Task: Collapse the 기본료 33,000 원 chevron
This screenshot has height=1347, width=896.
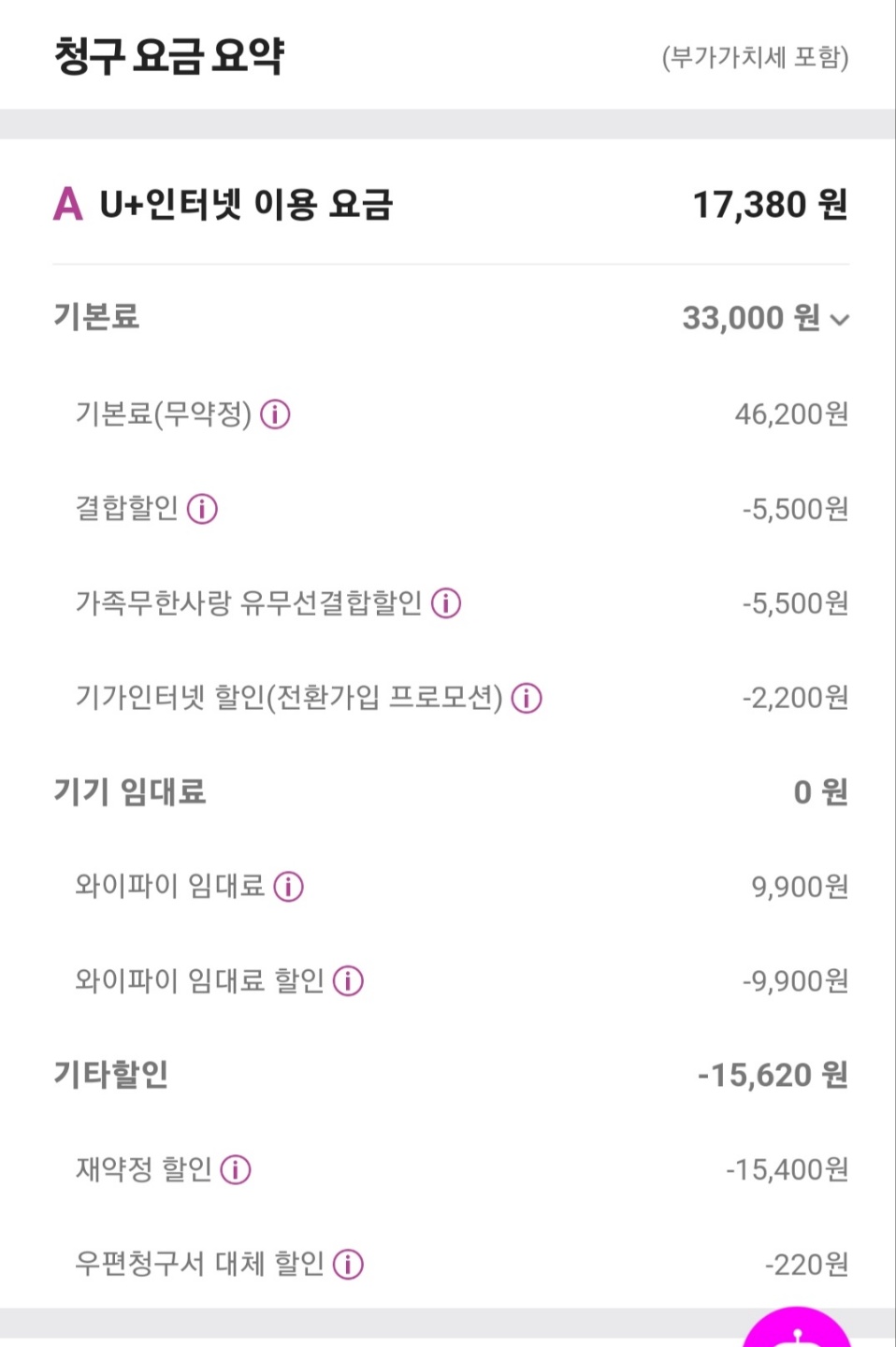Action: 840,320
